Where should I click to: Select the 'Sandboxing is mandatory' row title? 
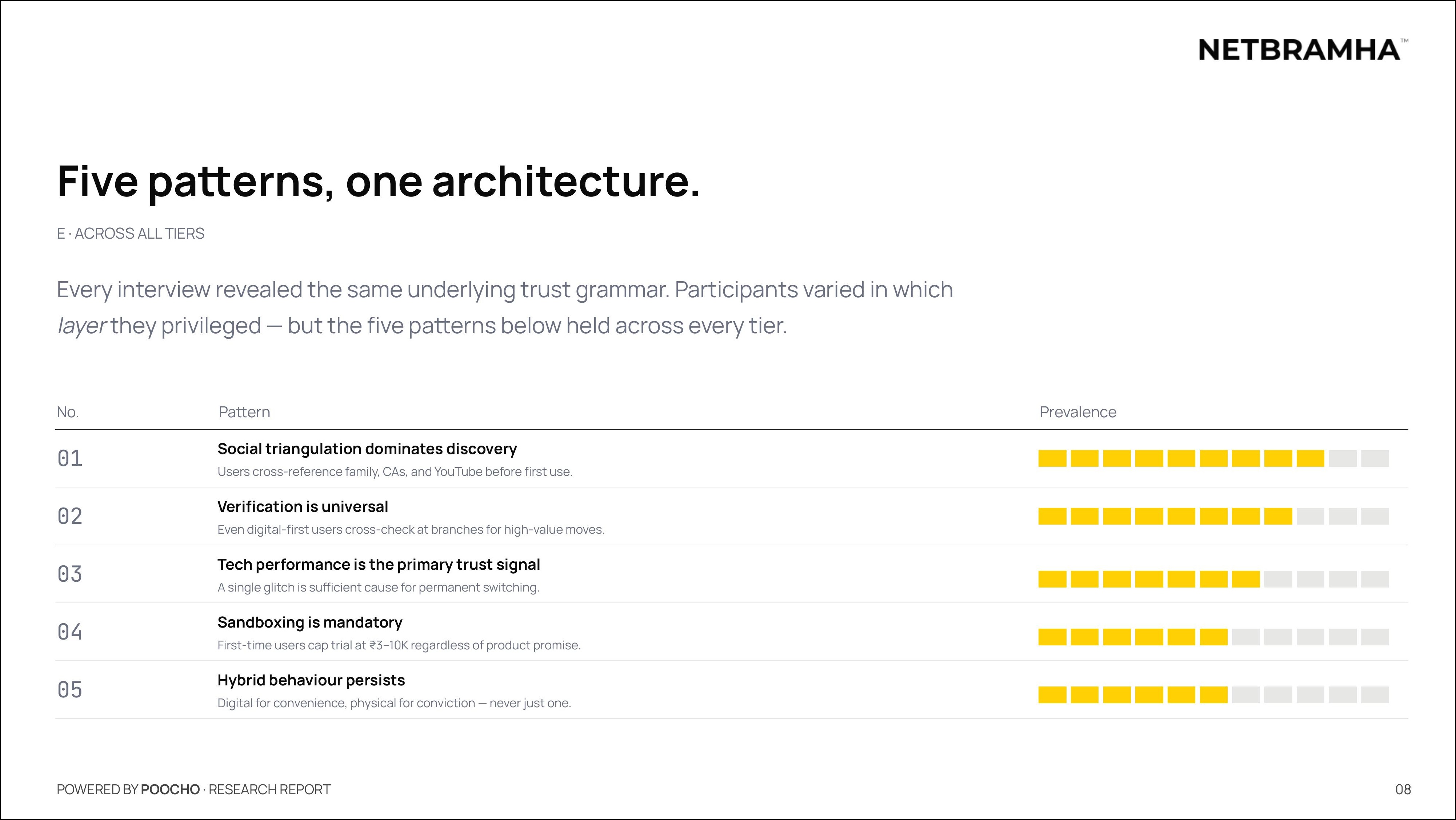[310, 622]
